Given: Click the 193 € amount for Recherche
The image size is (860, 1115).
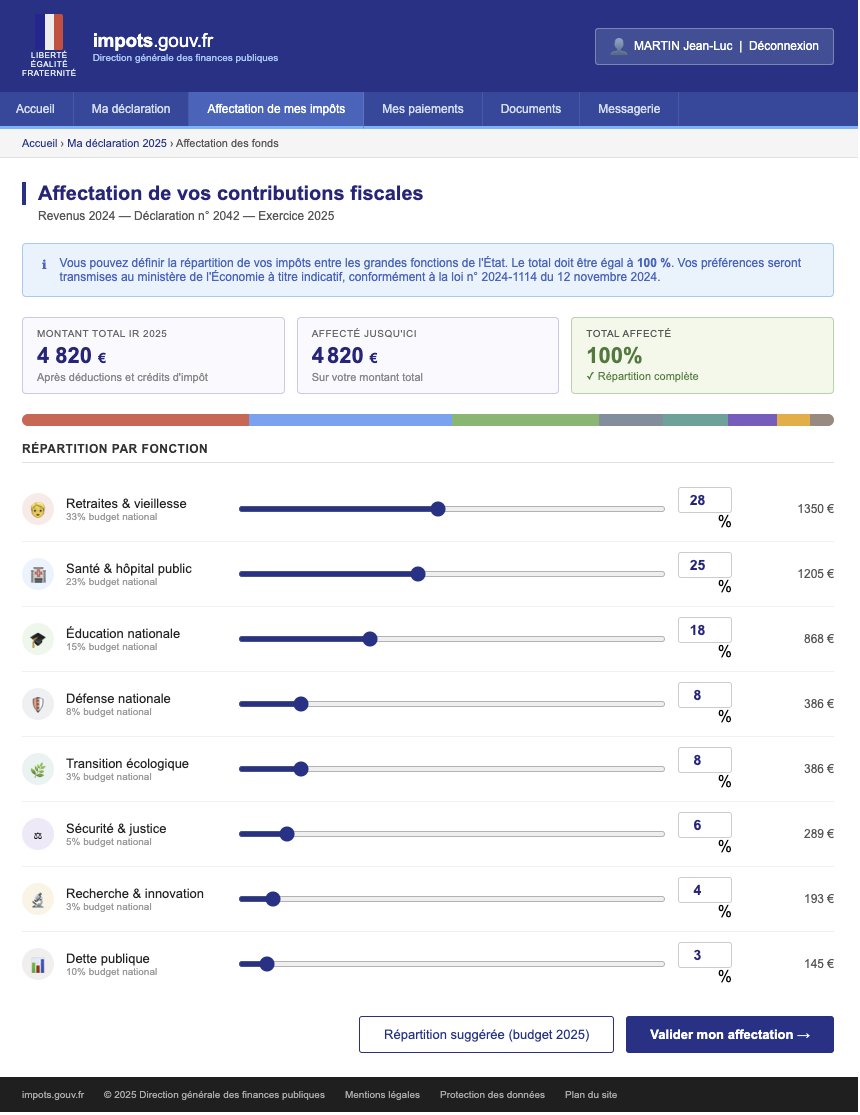Looking at the screenshot, I should [819, 900].
